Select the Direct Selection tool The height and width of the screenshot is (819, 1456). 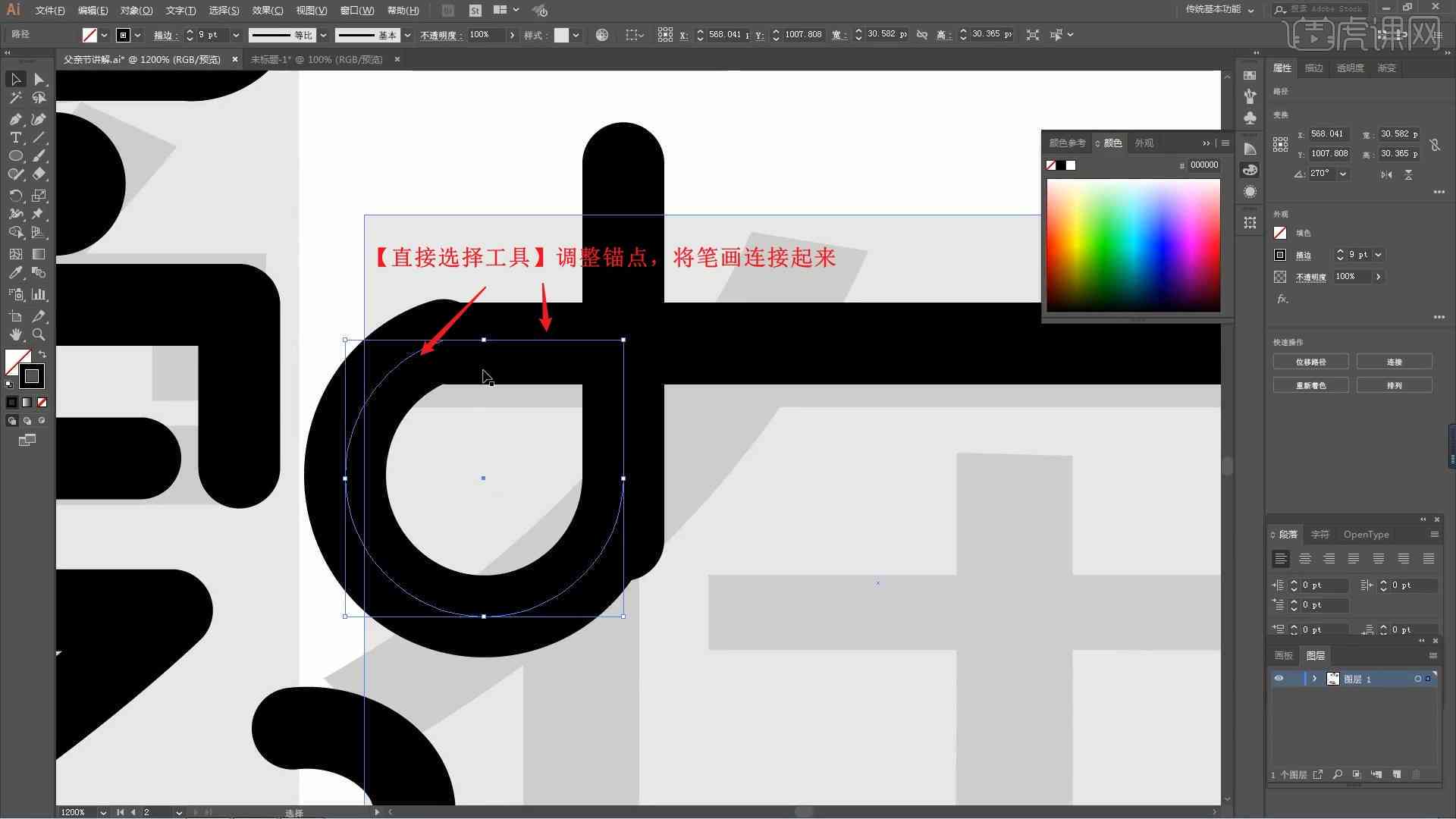coord(39,78)
